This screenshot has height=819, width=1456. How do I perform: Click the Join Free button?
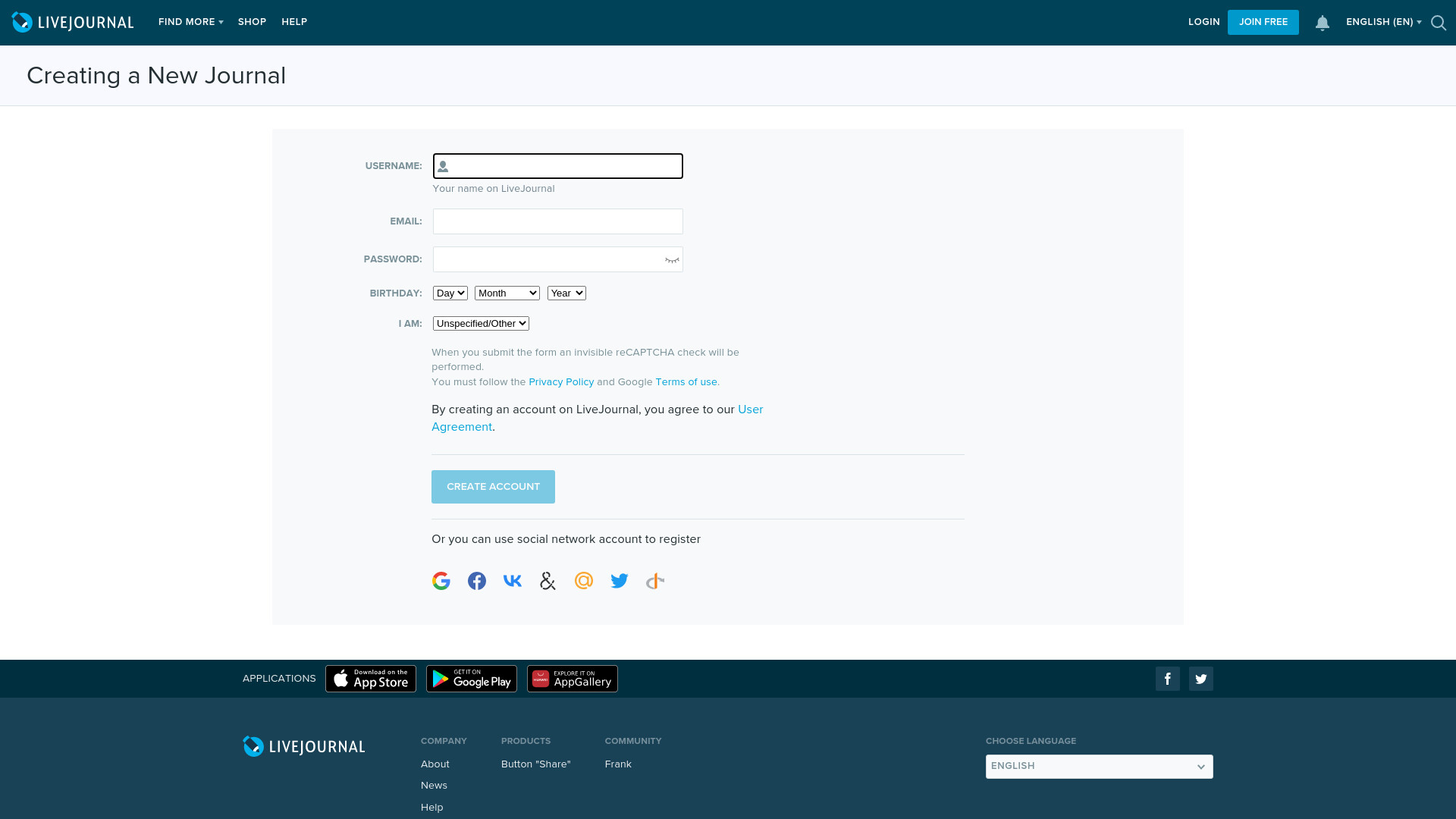pos(1263,23)
